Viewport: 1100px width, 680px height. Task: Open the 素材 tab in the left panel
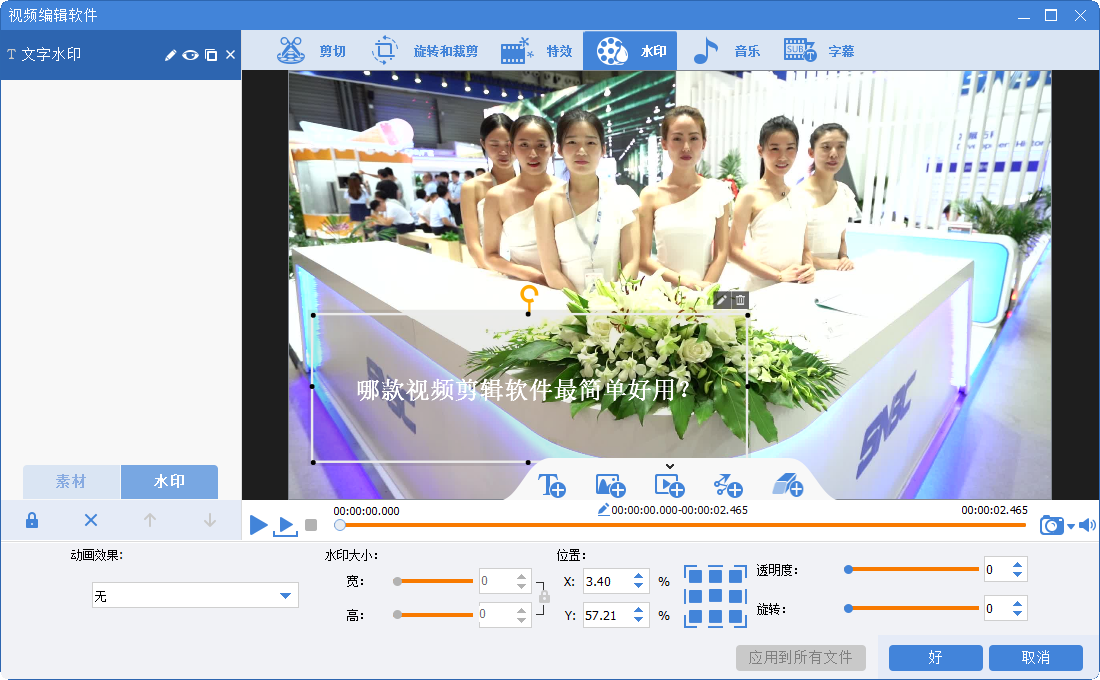[71, 482]
